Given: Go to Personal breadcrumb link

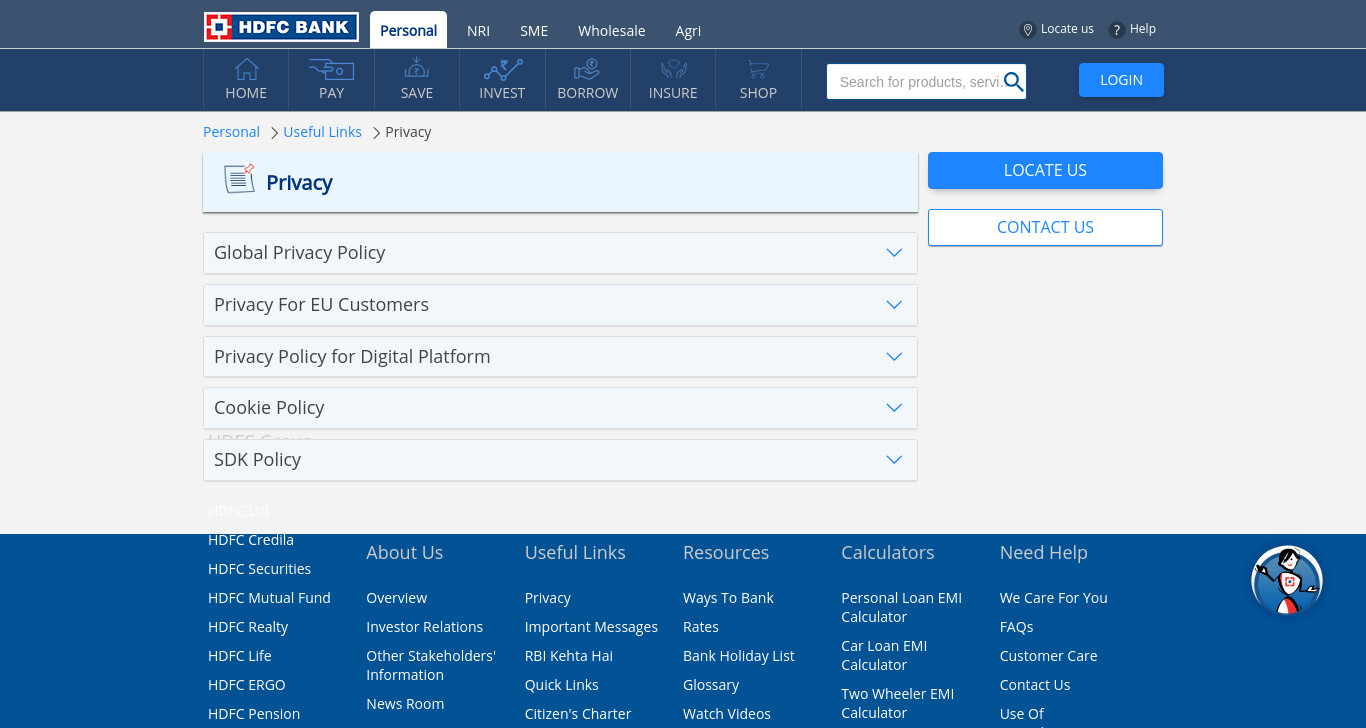Looking at the screenshot, I should (231, 132).
